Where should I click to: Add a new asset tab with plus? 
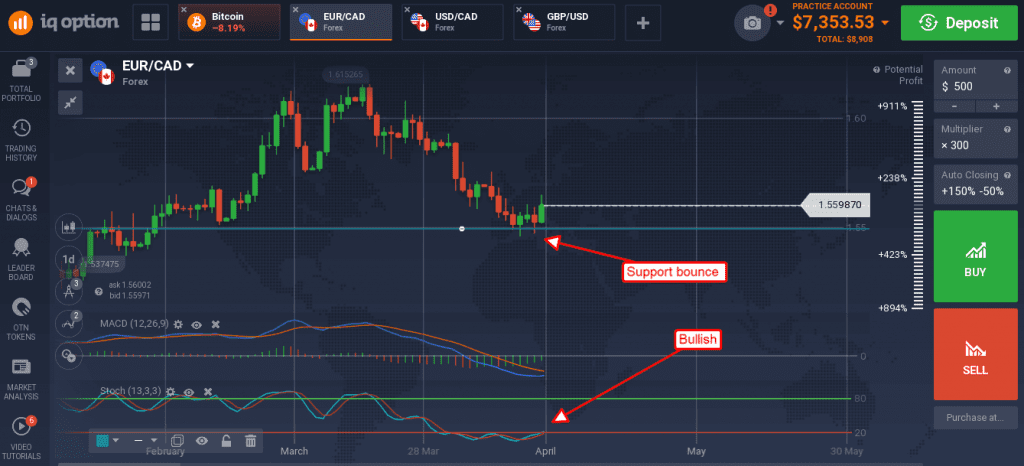point(643,22)
